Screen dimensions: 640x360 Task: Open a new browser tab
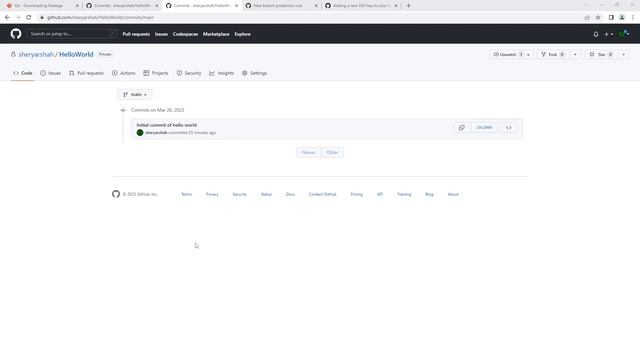(x=409, y=6)
